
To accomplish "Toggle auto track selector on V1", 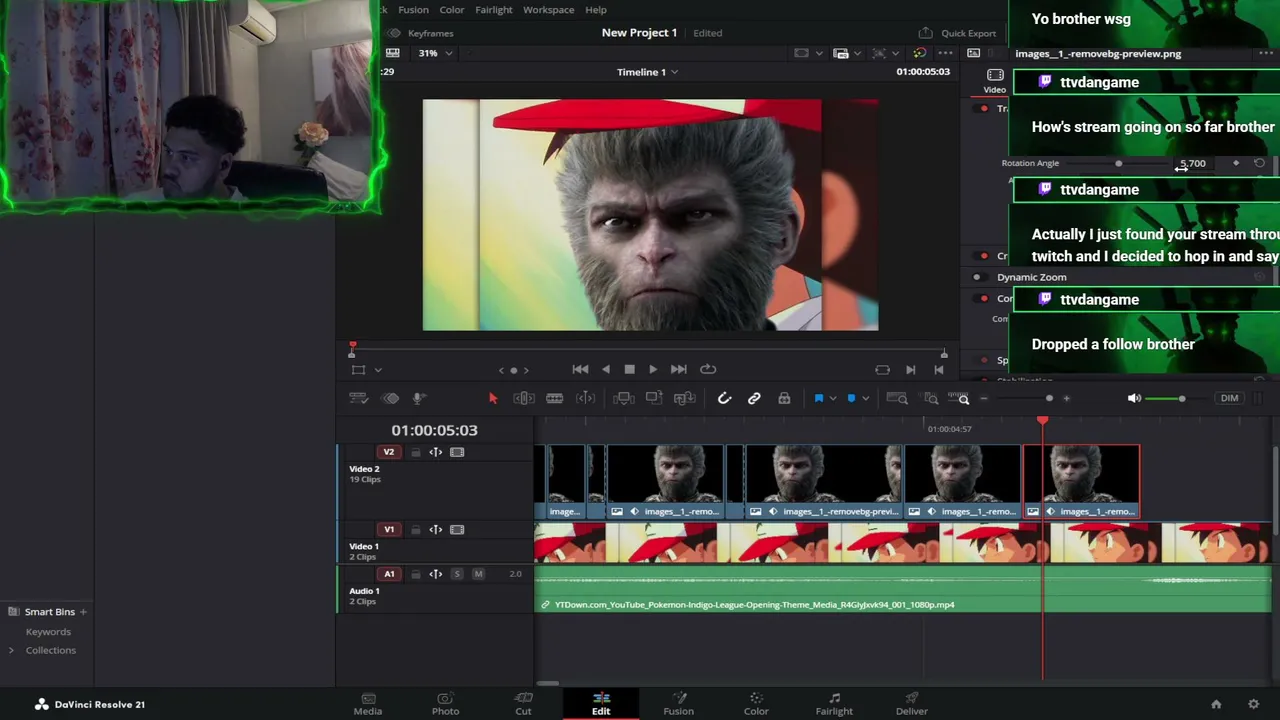I will [436, 529].
